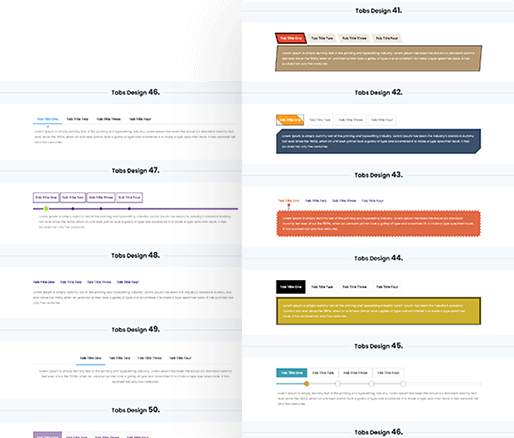Viewport: 514px width, 438px height.
Task: Click the green active dot on Design 47 line
Action: click(46, 209)
